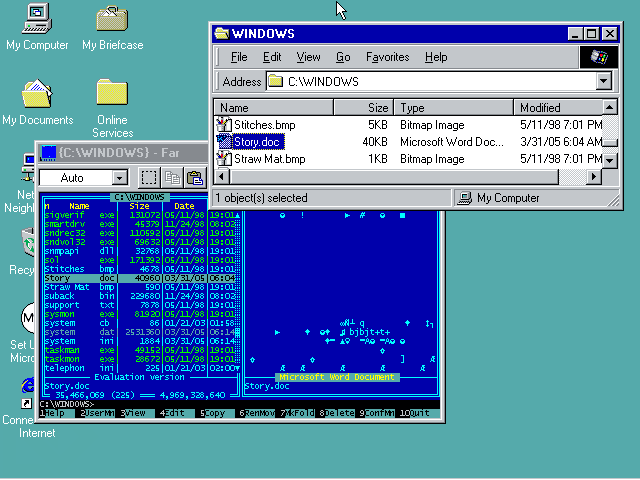The image size is (640, 480).
Task: Select sol exe row in Far
Action: tap(140, 260)
